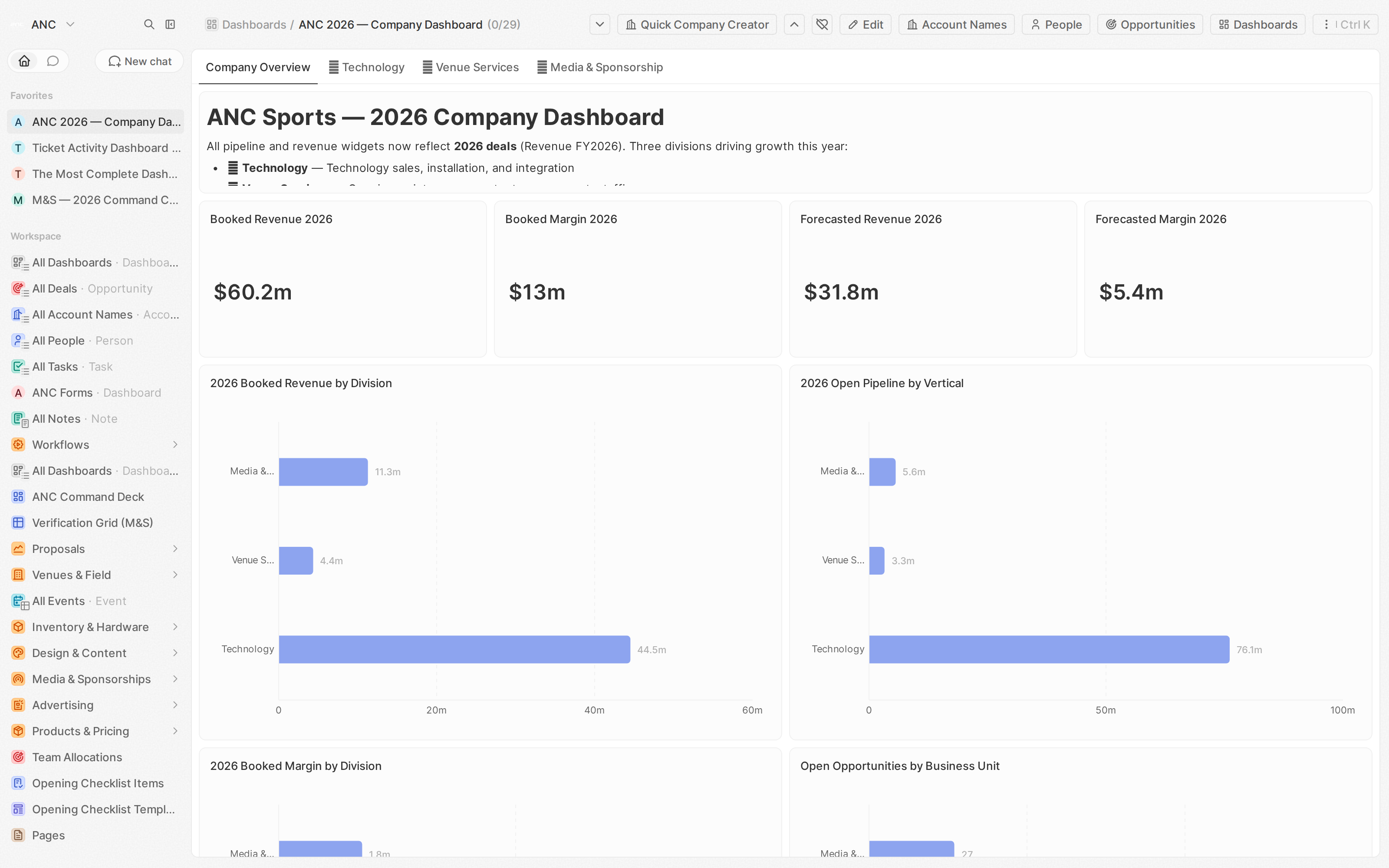Expand the Design & Content section
1389x868 pixels.
pyautogui.click(x=175, y=653)
